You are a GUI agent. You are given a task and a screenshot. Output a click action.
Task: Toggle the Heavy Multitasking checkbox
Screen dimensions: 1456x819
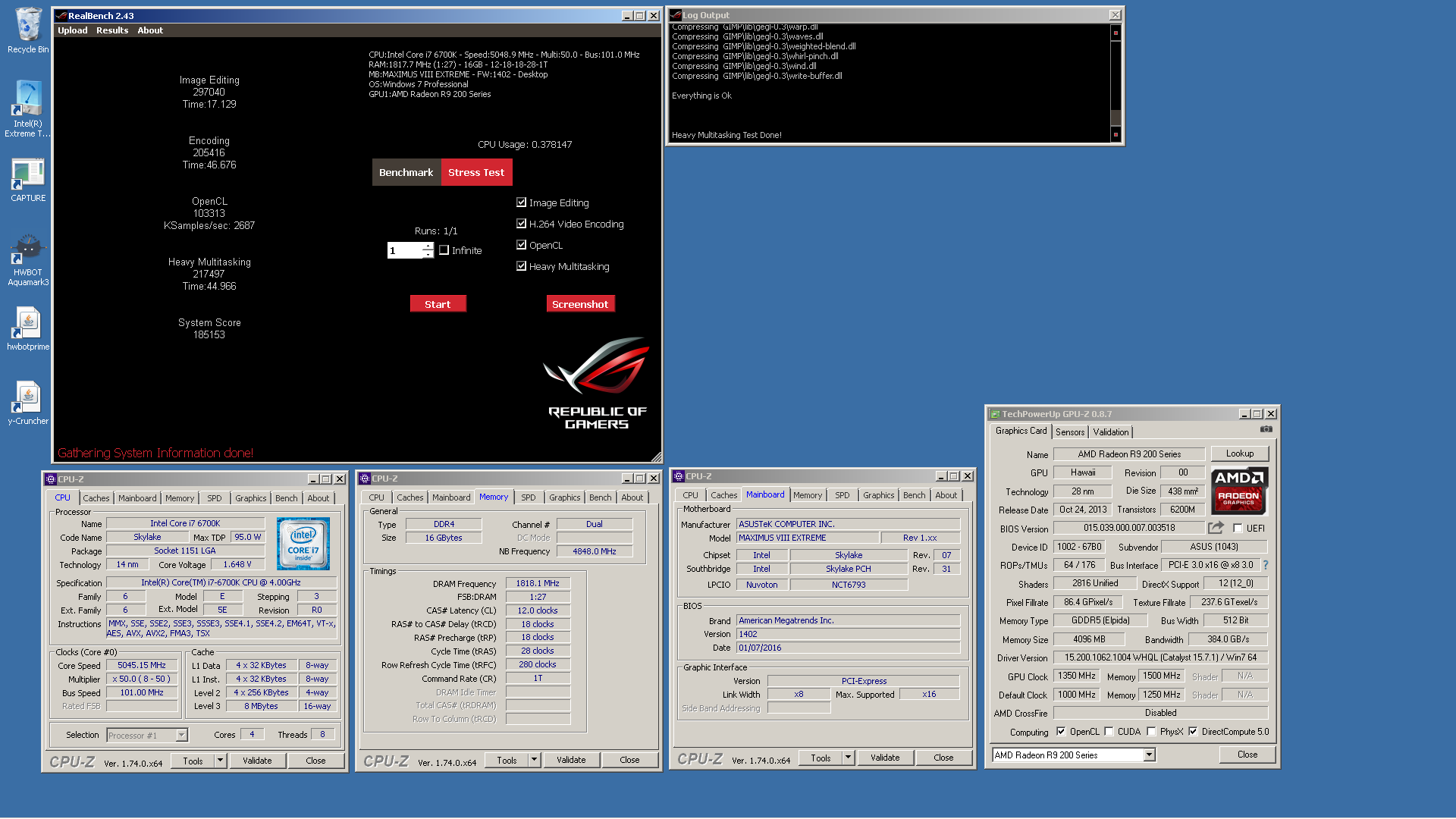point(521,266)
